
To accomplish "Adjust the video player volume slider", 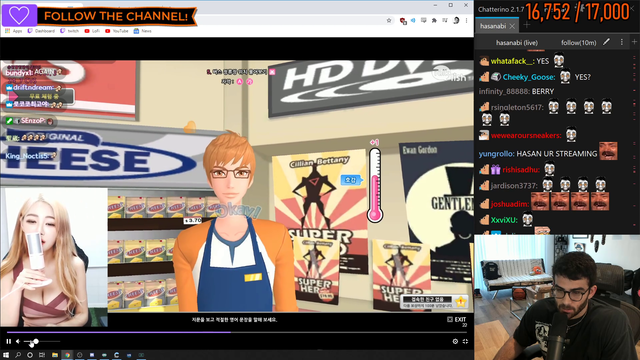I will coord(42,341).
